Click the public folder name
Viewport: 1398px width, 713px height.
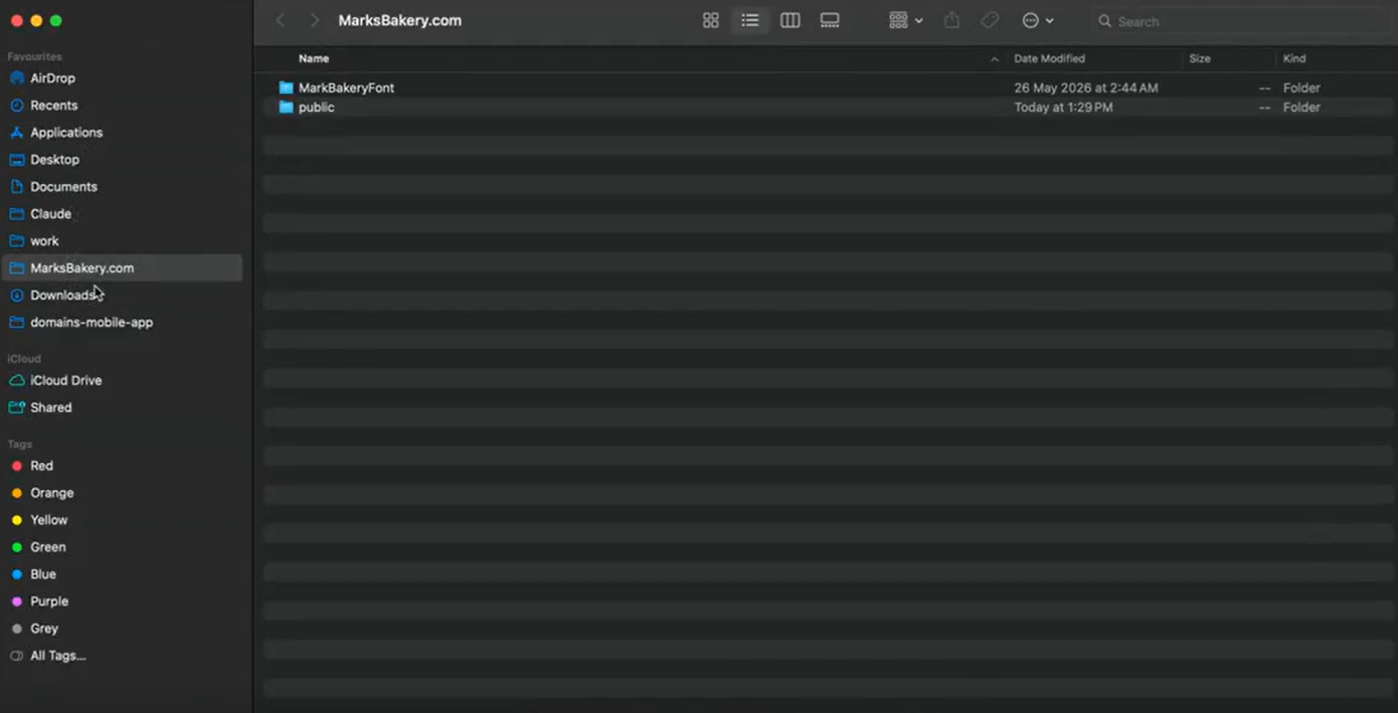316,107
